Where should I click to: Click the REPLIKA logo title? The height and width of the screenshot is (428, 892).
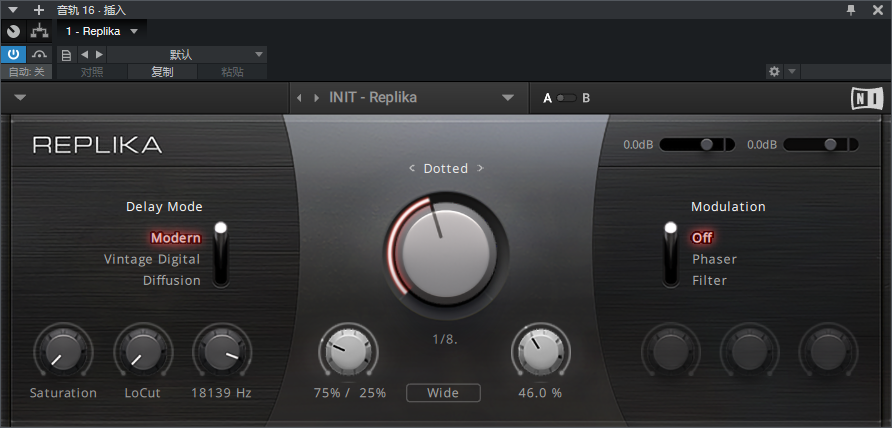[97, 145]
